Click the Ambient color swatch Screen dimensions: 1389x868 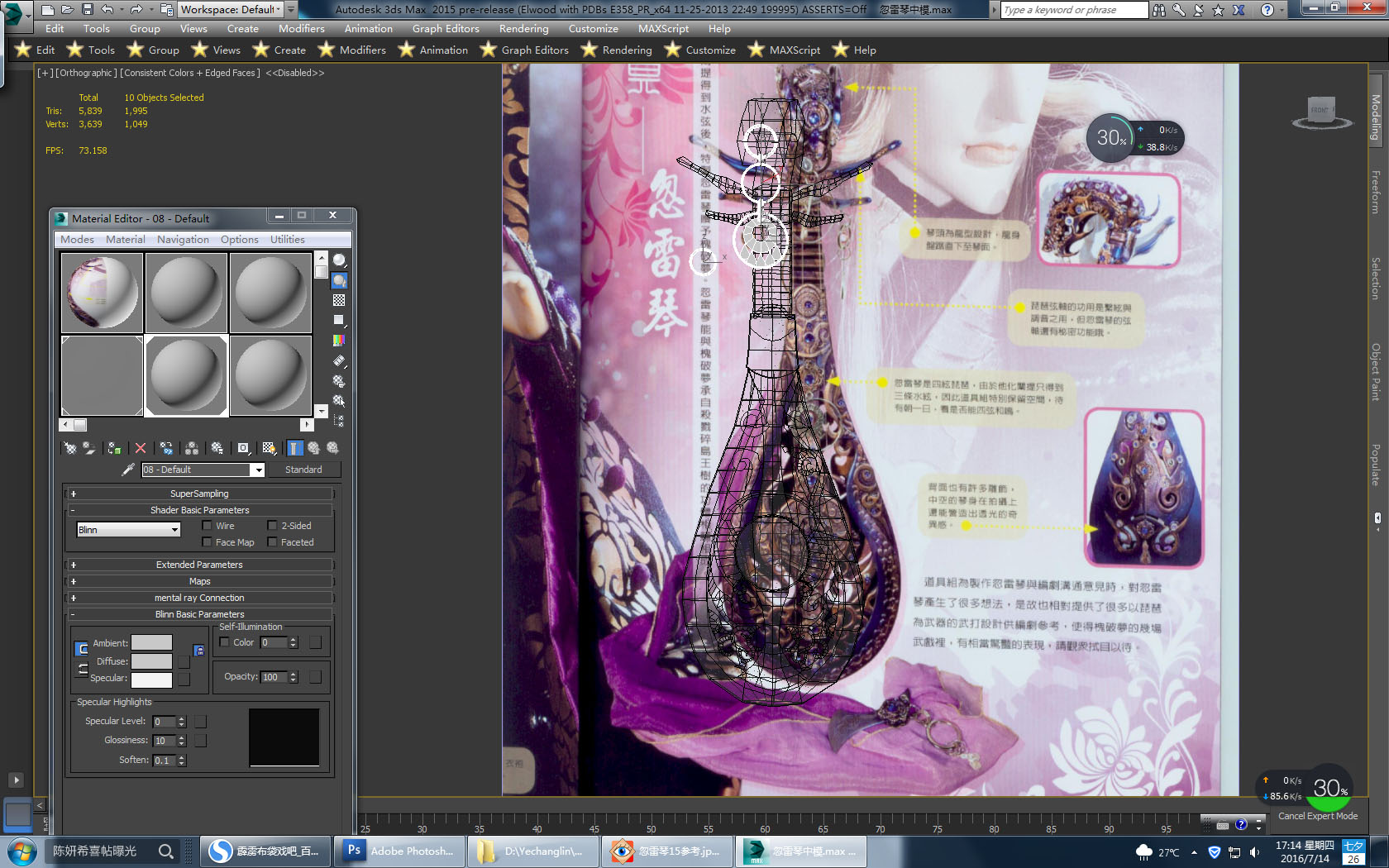151,642
